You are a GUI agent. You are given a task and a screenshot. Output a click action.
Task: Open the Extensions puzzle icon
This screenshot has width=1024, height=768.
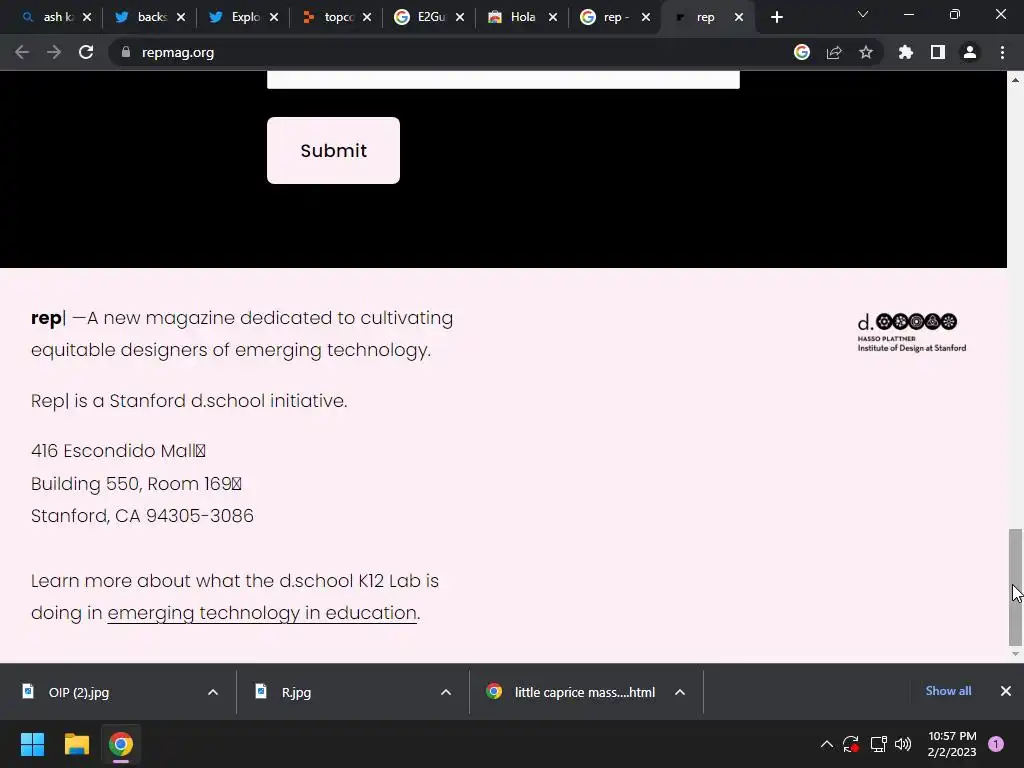coord(906,52)
